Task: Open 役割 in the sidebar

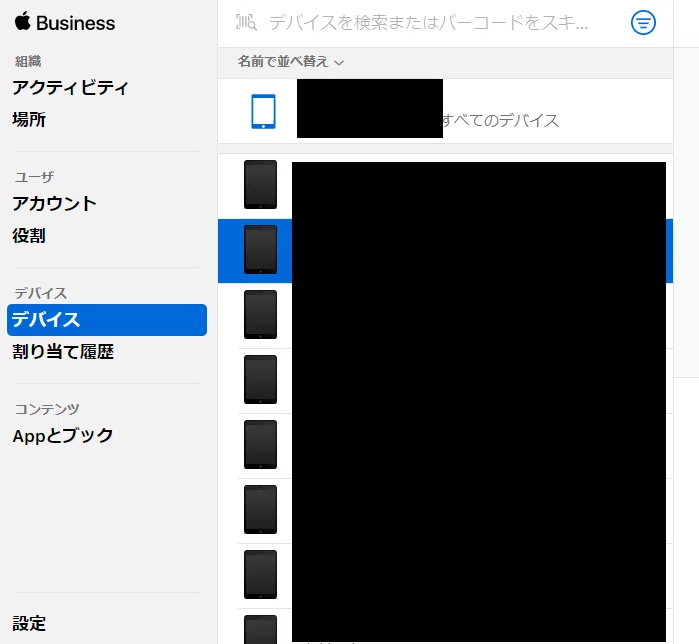Action: [x=29, y=236]
